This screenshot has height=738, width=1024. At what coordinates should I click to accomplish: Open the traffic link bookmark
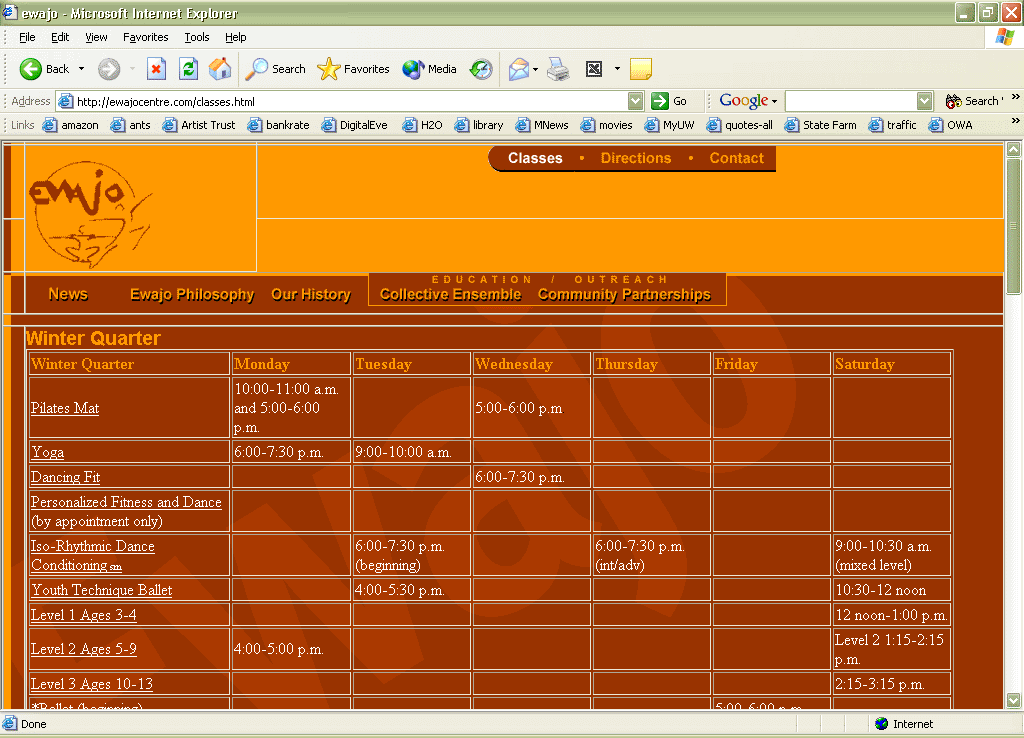tap(892, 125)
